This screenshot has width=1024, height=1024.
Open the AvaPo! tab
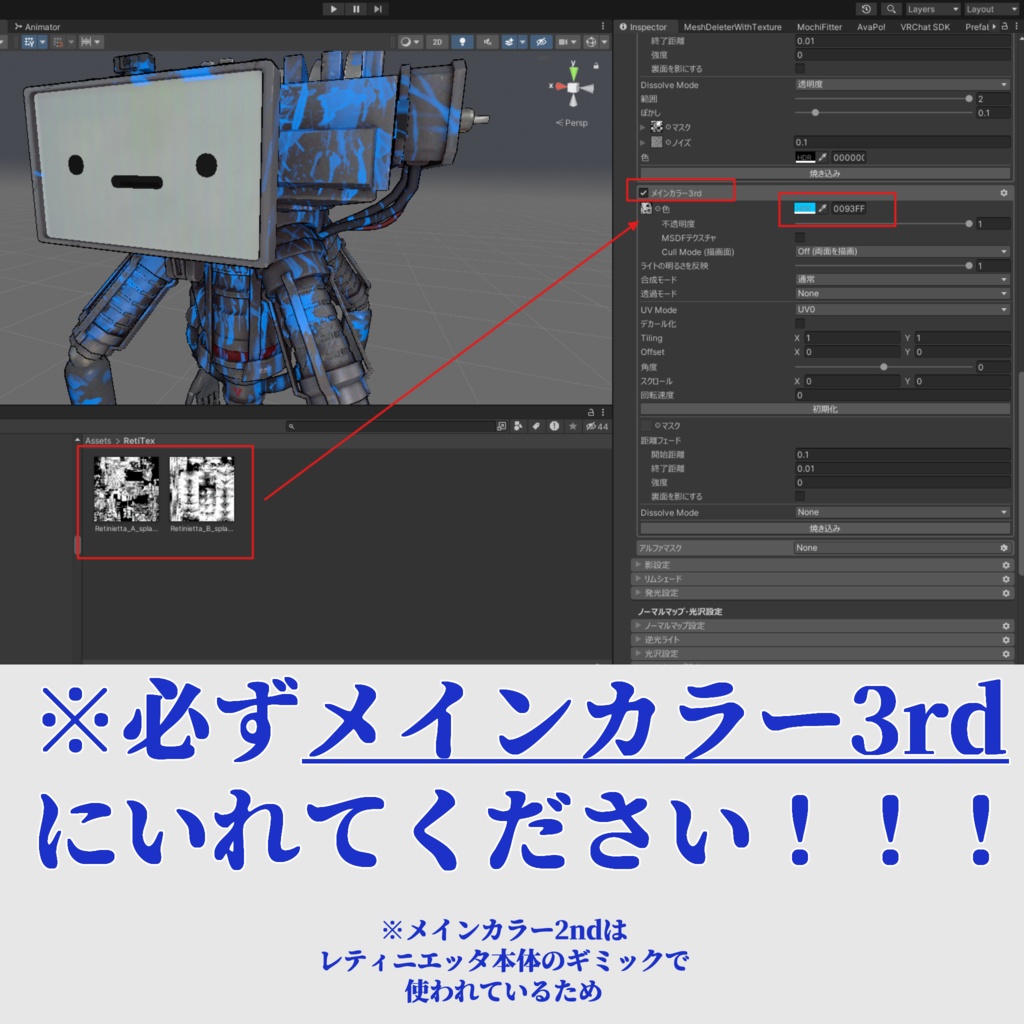pyautogui.click(x=871, y=27)
